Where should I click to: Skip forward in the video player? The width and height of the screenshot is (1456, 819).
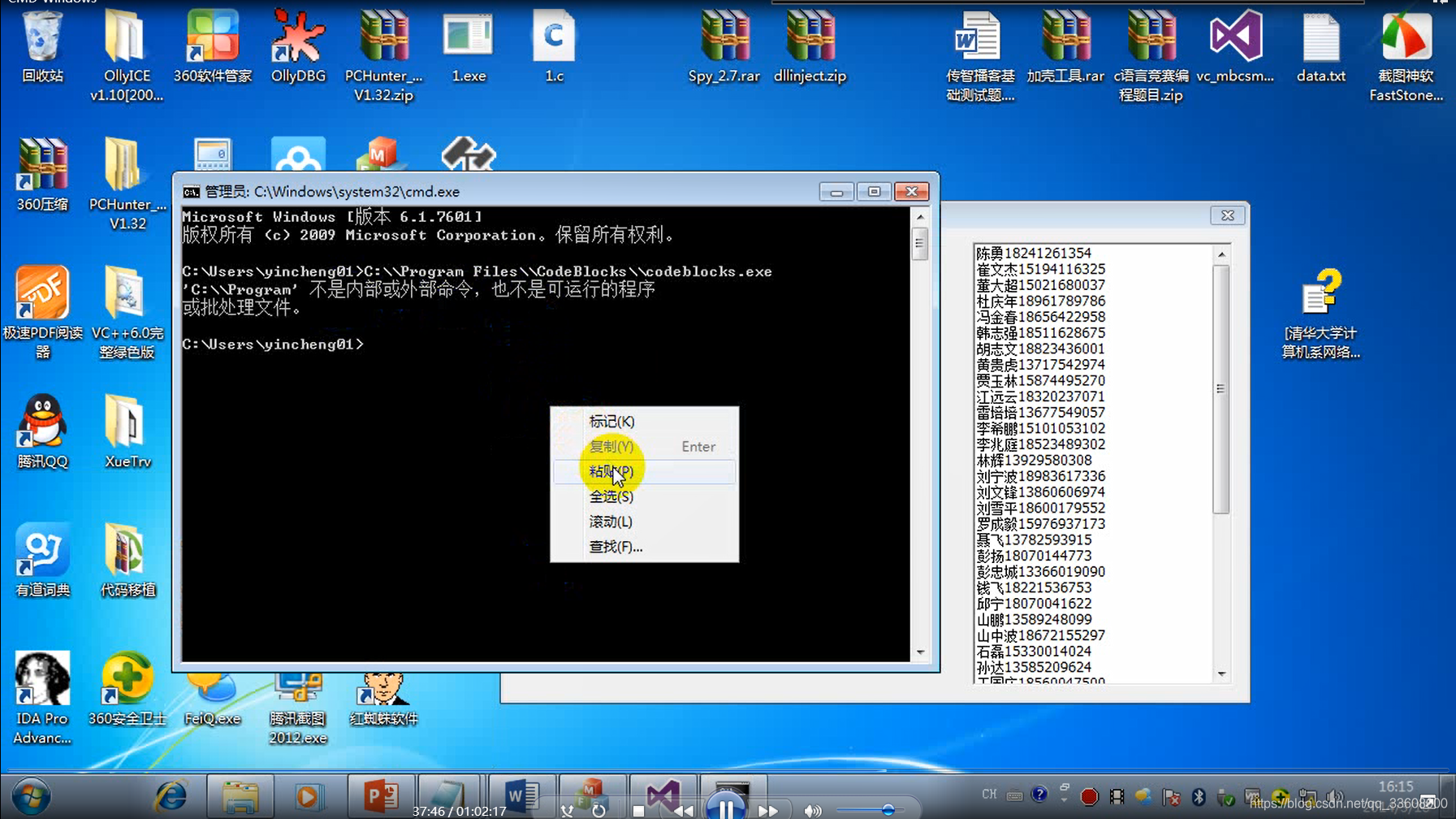[x=767, y=810]
